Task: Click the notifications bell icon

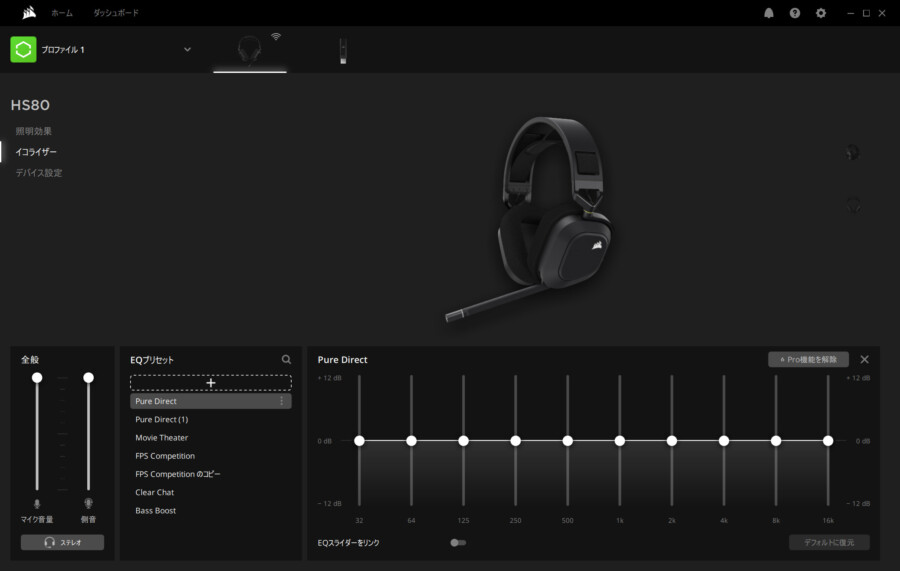Action: pyautogui.click(x=769, y=13)
